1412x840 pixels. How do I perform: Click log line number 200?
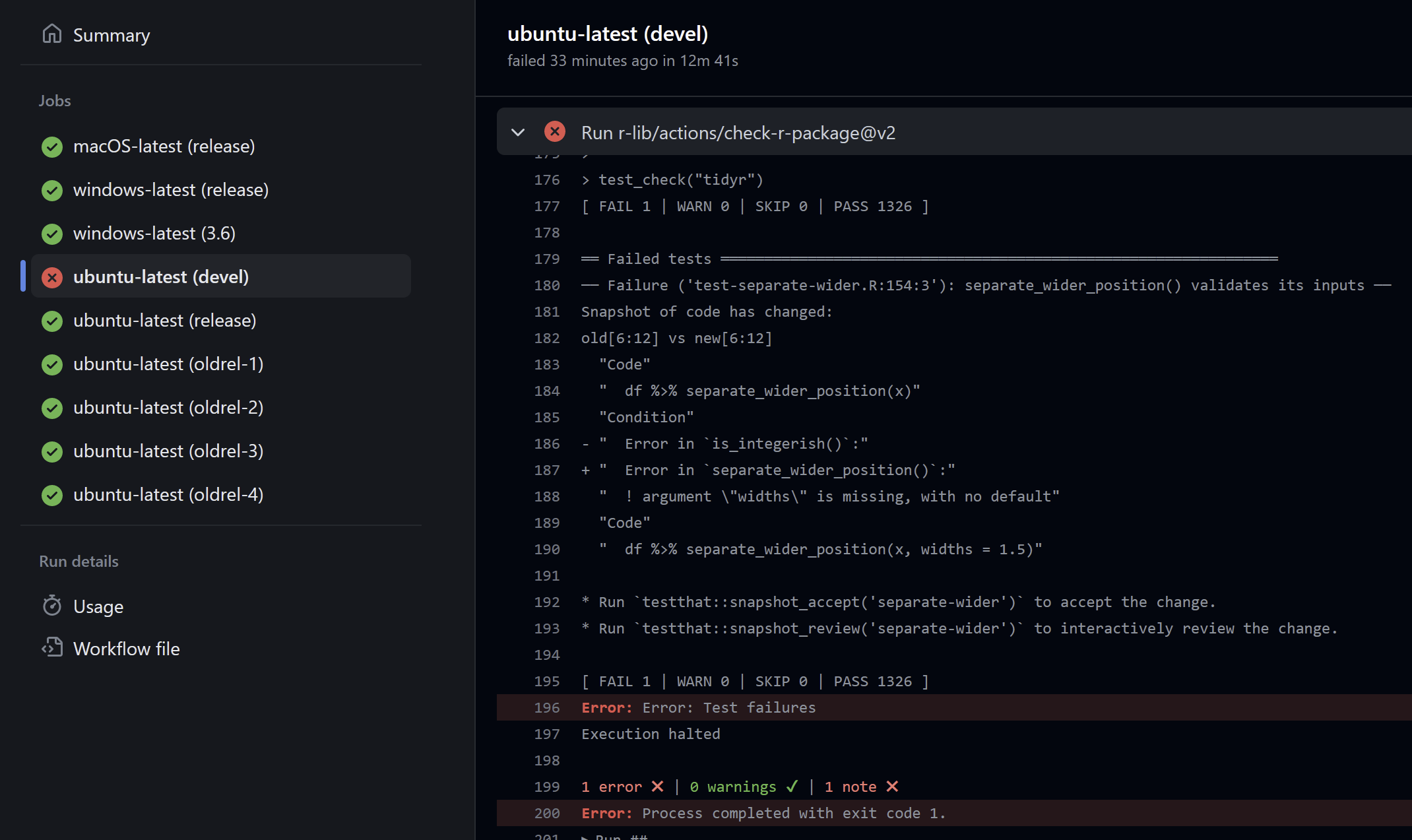click(546, 813)
